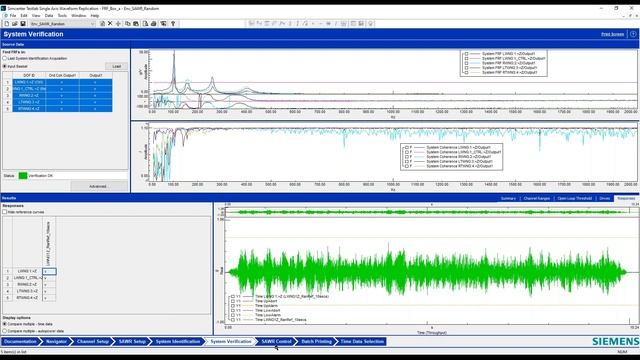The width and height of the screenshot is (640, 360).
Task: Click the help pointer toolbar icon
Action: point(173,24)
